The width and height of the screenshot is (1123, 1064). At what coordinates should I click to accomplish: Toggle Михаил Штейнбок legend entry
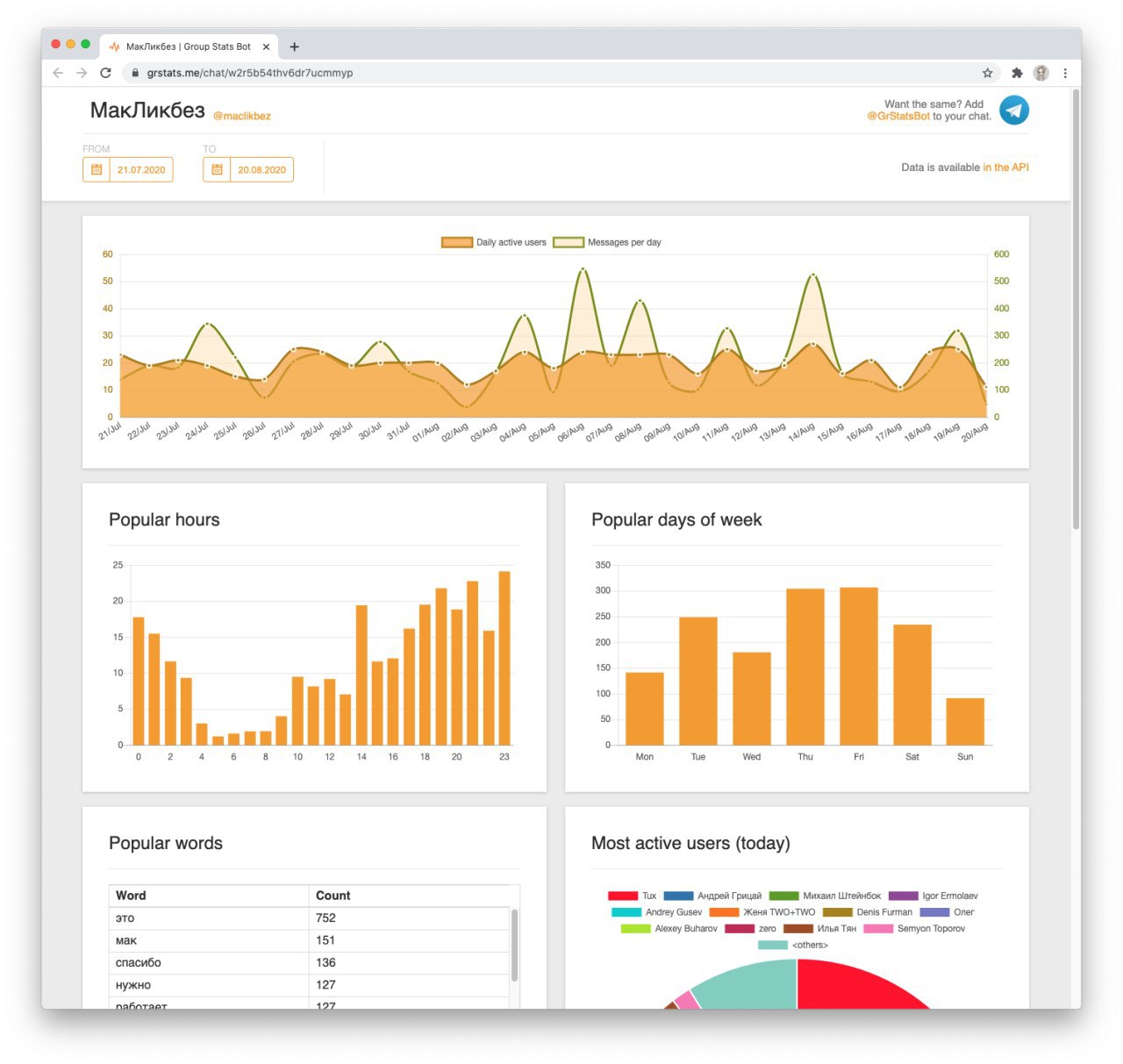[826, 896]
